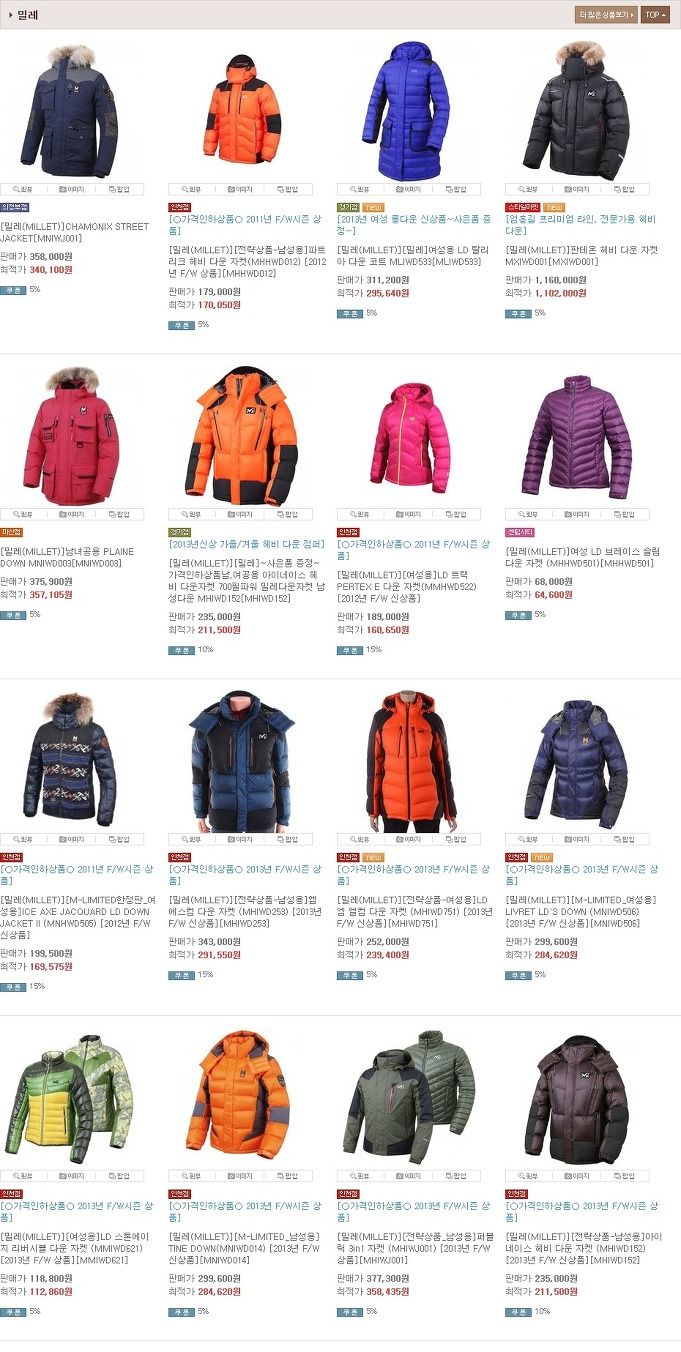Click the green-yellow Snowy Reversible down jacket thumbnail
Screen dimensions: 681x1352
71,1097
